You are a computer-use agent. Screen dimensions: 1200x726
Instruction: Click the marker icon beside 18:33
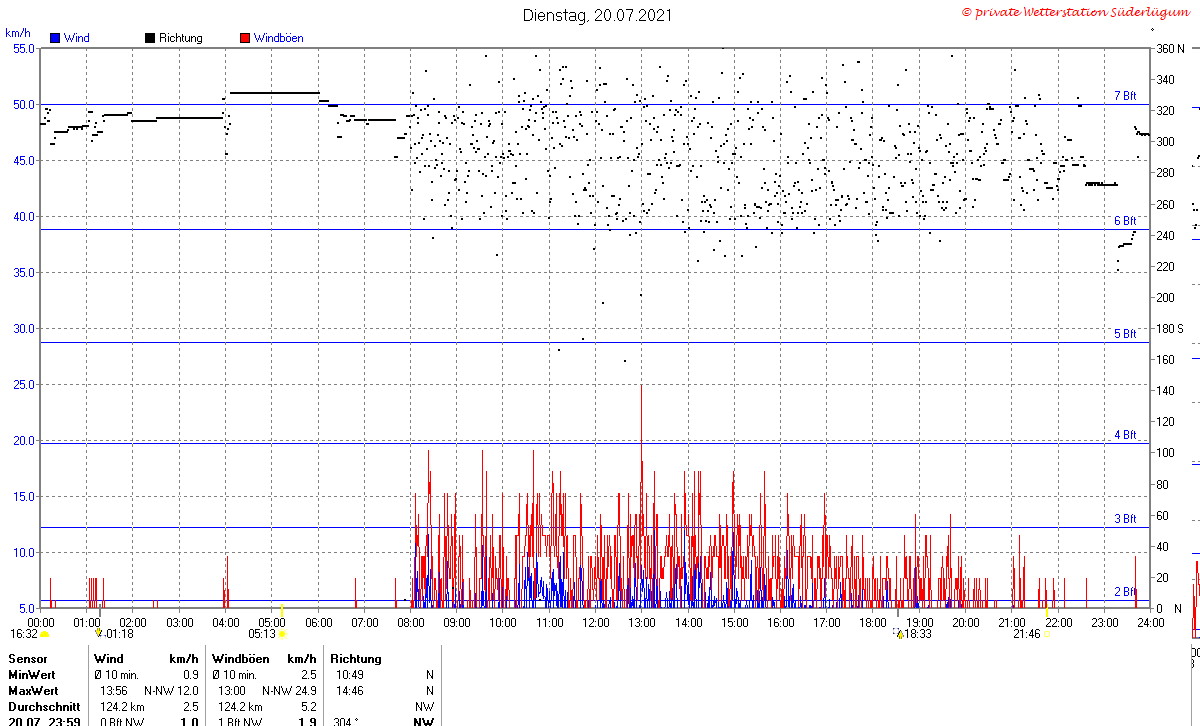(x=899, y=634)
